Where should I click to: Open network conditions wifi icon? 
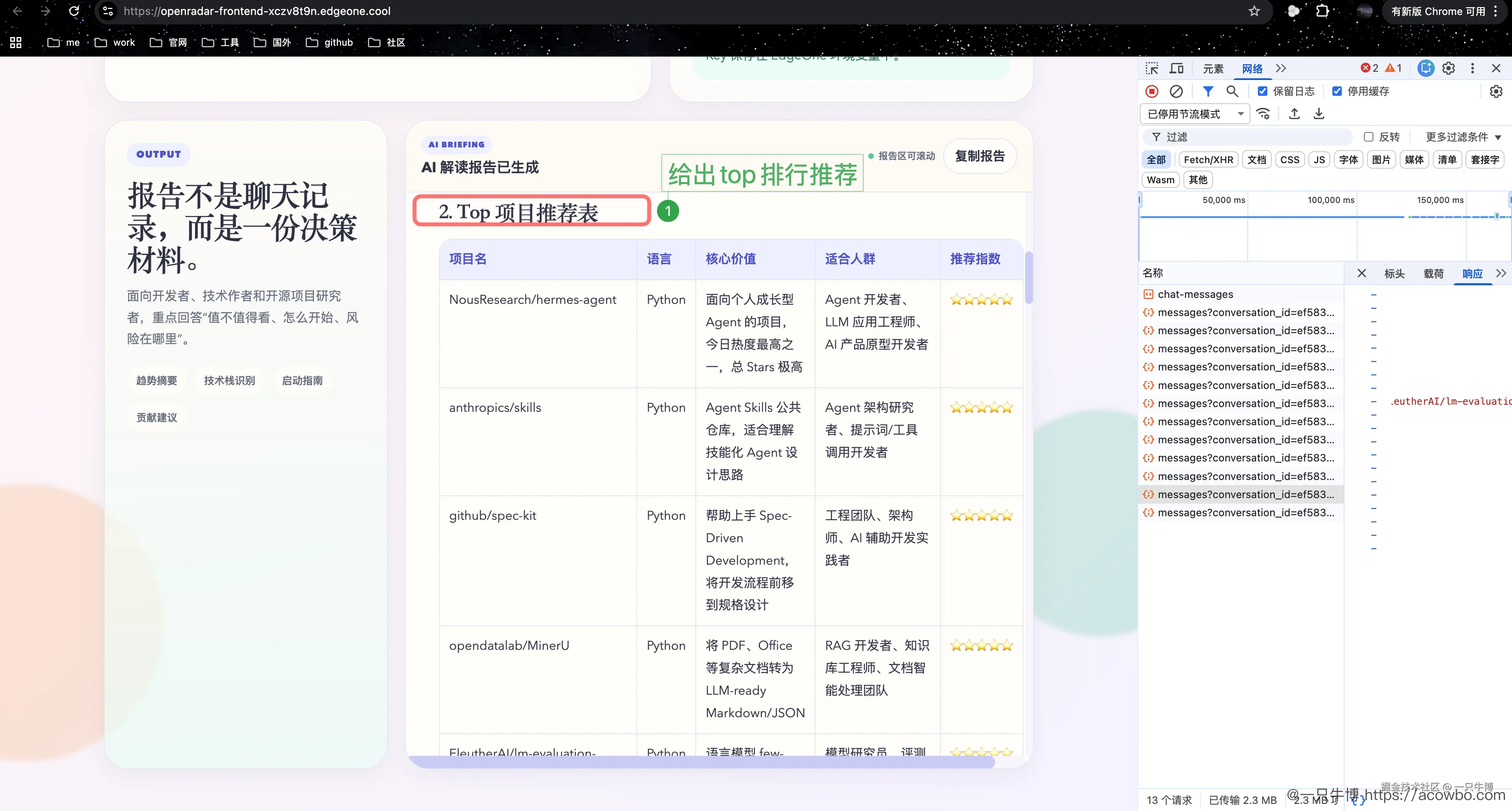1263,113
